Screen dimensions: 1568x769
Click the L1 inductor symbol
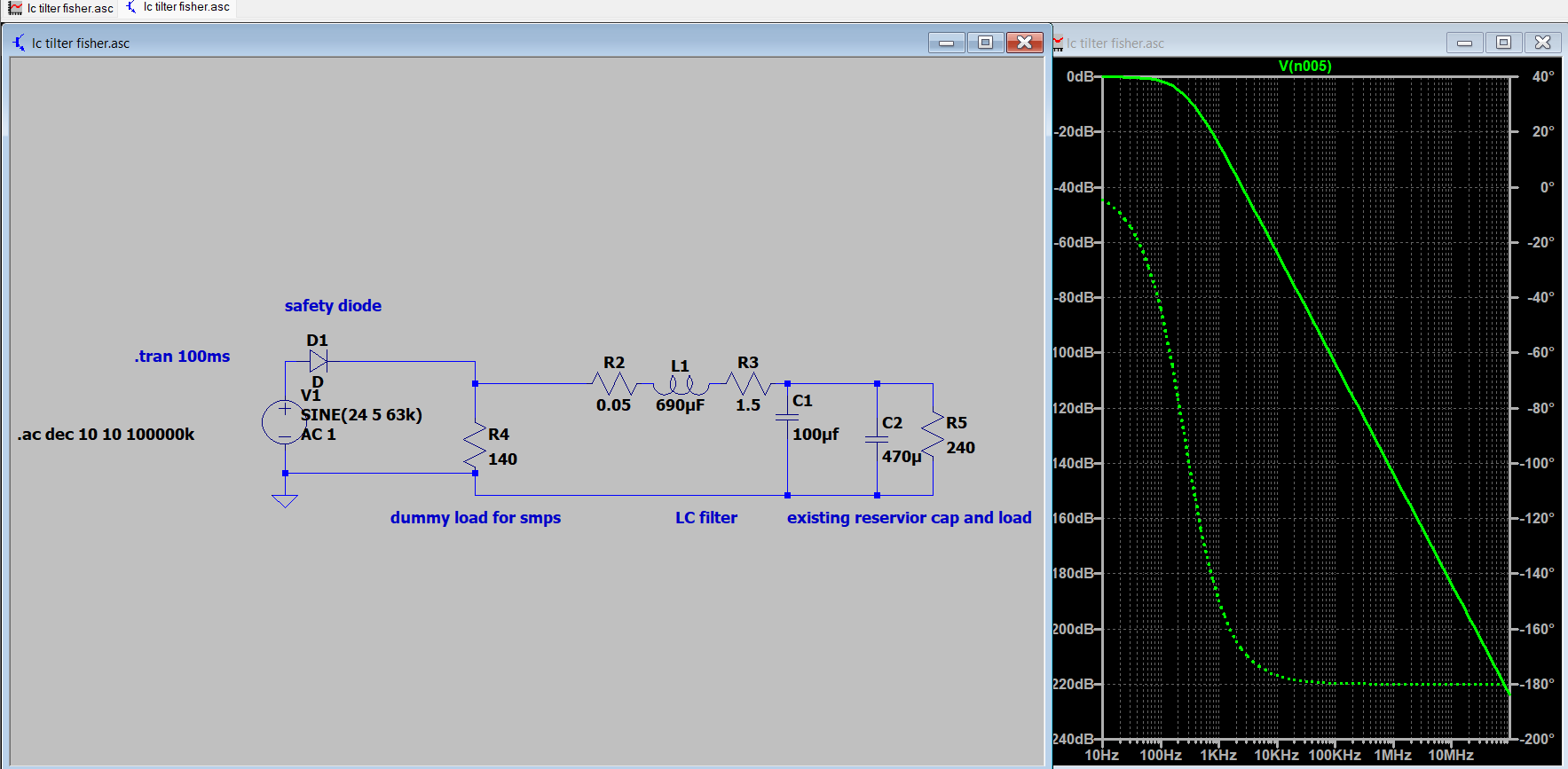point(681,386)
